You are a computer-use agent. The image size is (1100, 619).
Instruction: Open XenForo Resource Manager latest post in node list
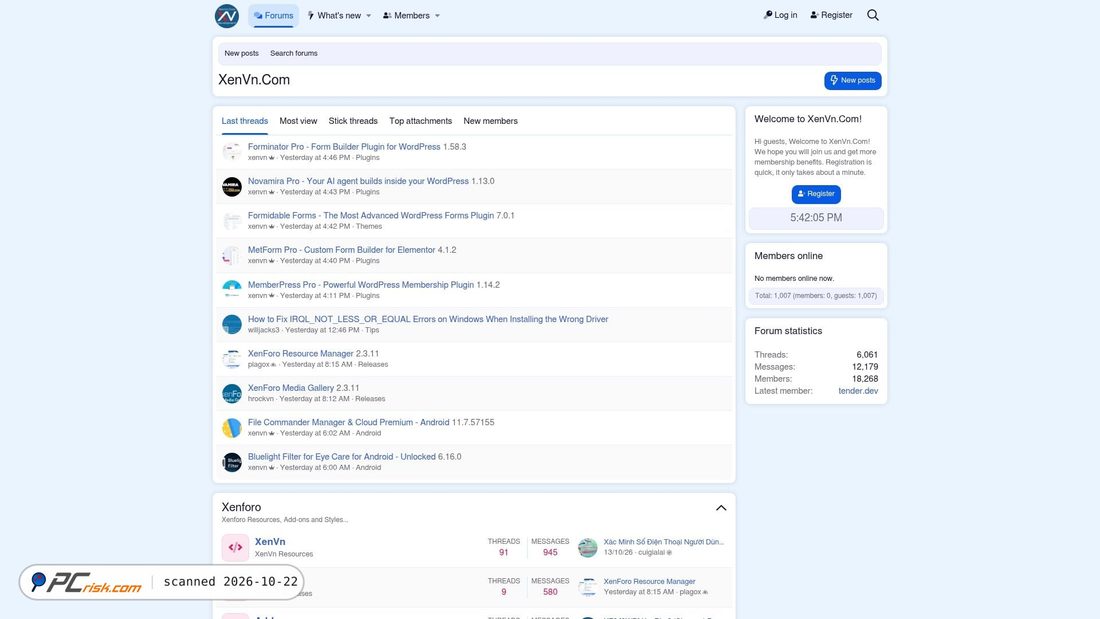tap(650, 581)
